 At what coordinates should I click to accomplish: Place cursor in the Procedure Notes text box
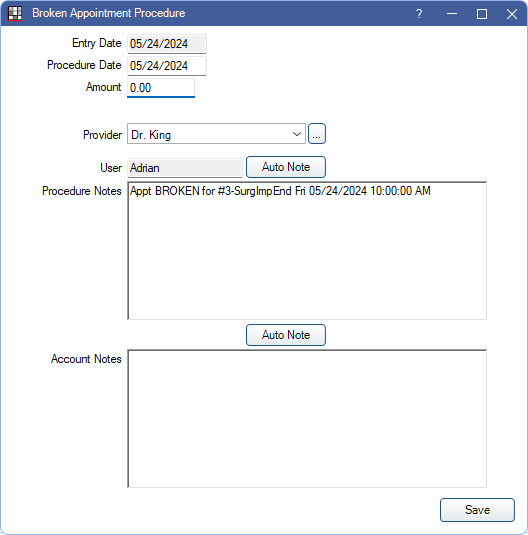click(x=307, y=251)
